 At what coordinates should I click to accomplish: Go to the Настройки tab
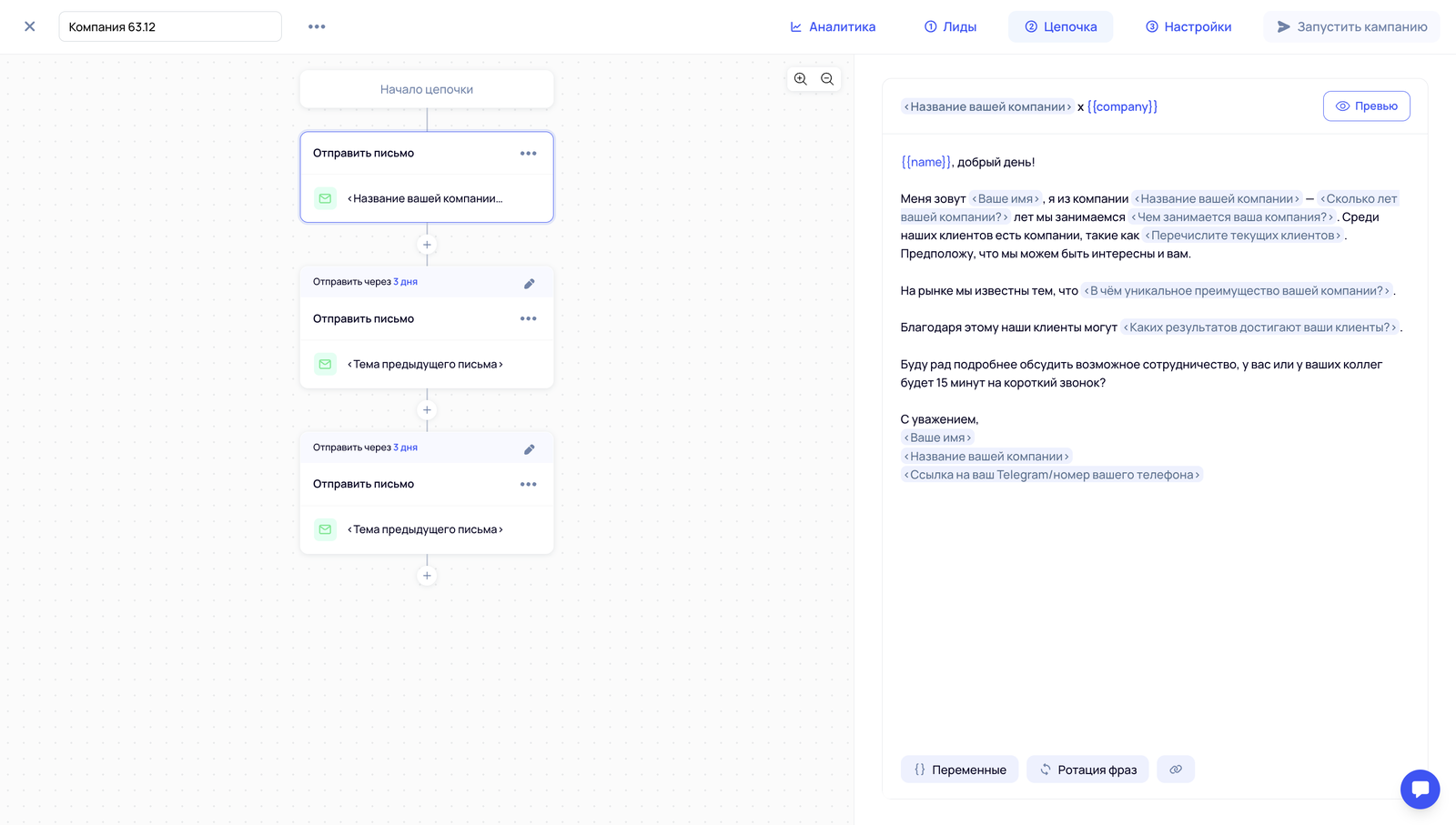1188,26
